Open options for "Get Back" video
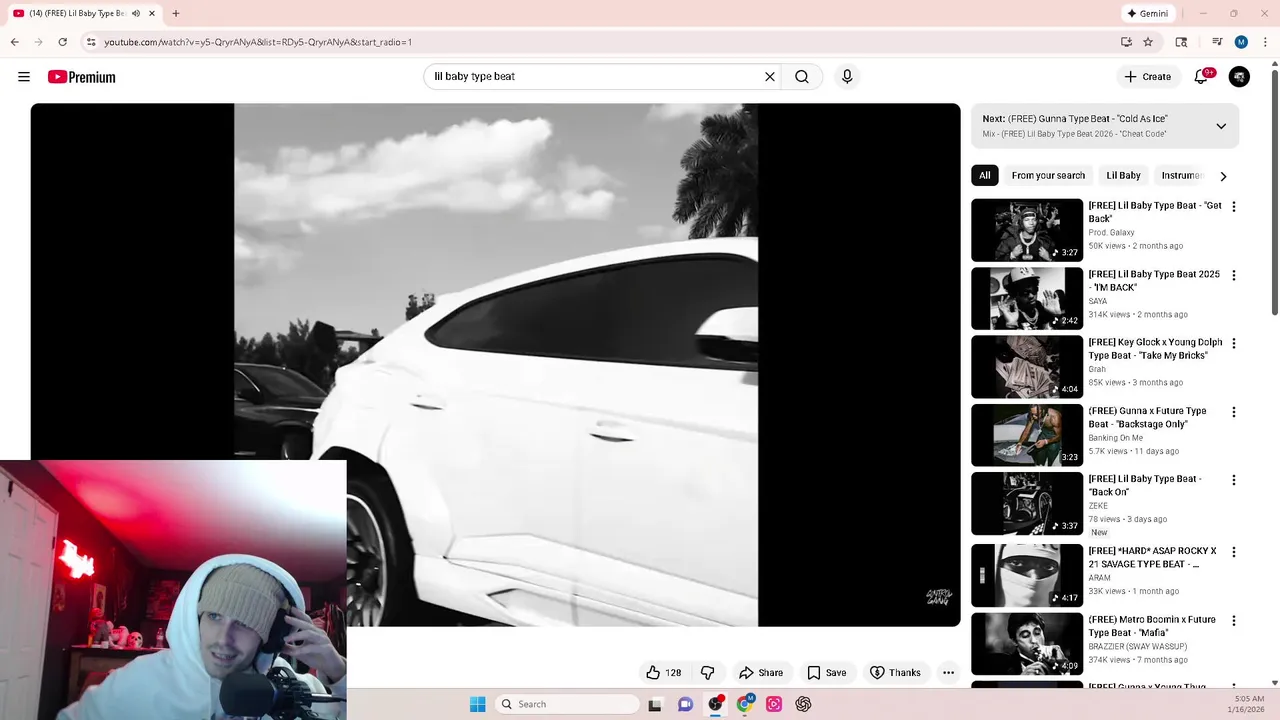 1233,207
